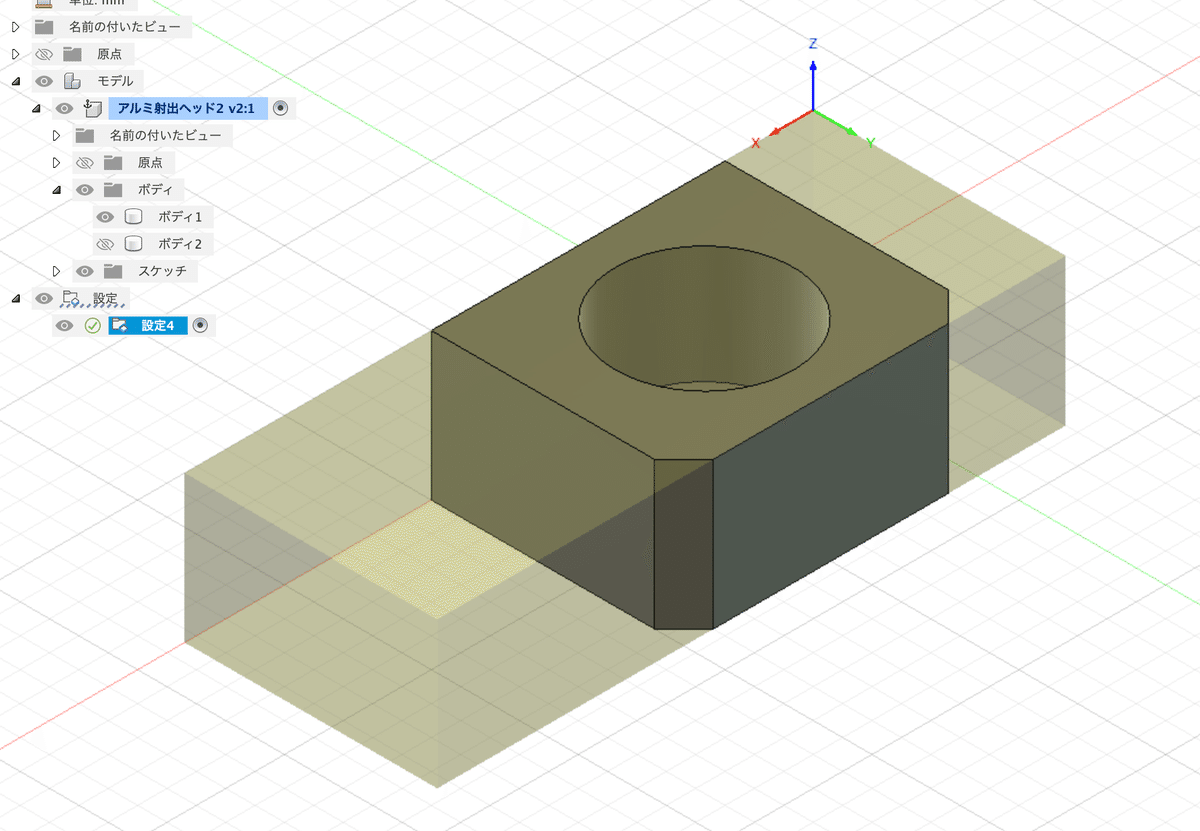Hide the スケッチ folder via eye icon
Viewport: 1200px width, 831px height.
click(x=85, y=271)
